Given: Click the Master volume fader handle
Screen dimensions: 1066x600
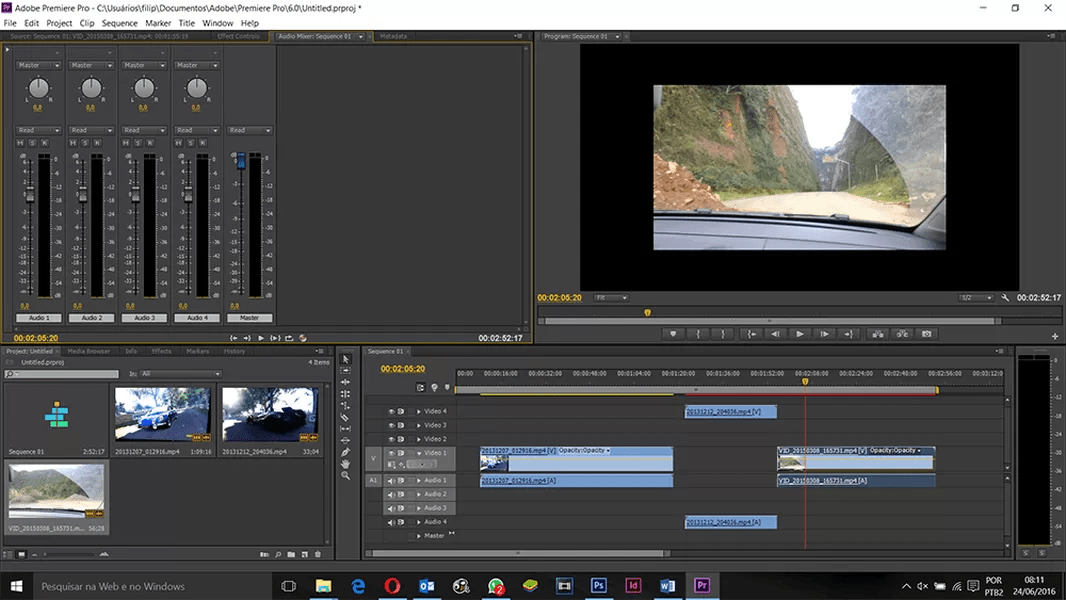Looking at the screenshot, I should pos(239,160).
